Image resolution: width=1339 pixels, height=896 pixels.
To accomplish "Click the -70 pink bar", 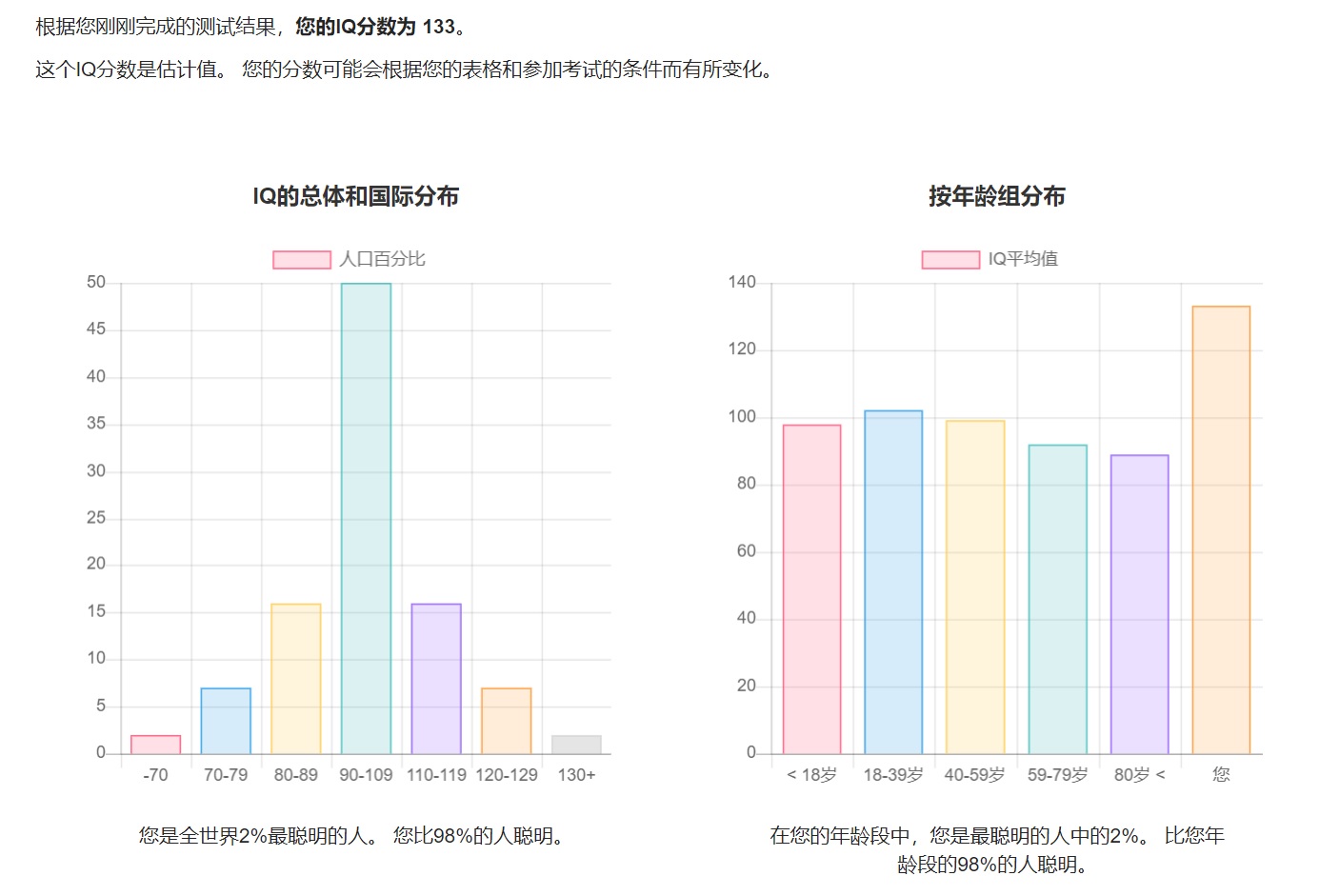I will (156, 745).
